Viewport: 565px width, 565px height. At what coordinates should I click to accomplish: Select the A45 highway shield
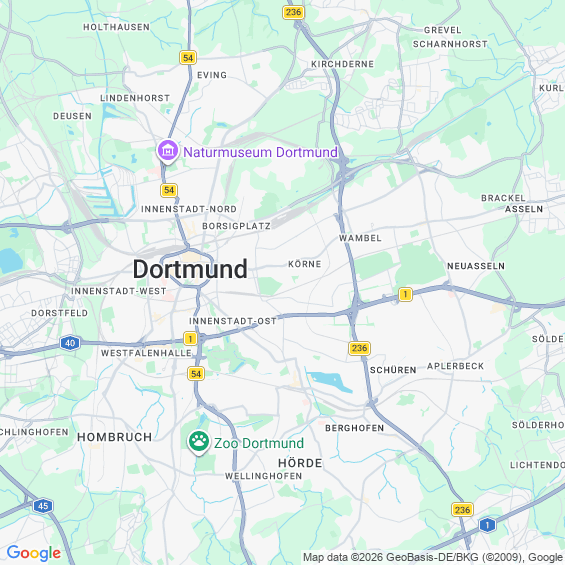tap(43, 506)
